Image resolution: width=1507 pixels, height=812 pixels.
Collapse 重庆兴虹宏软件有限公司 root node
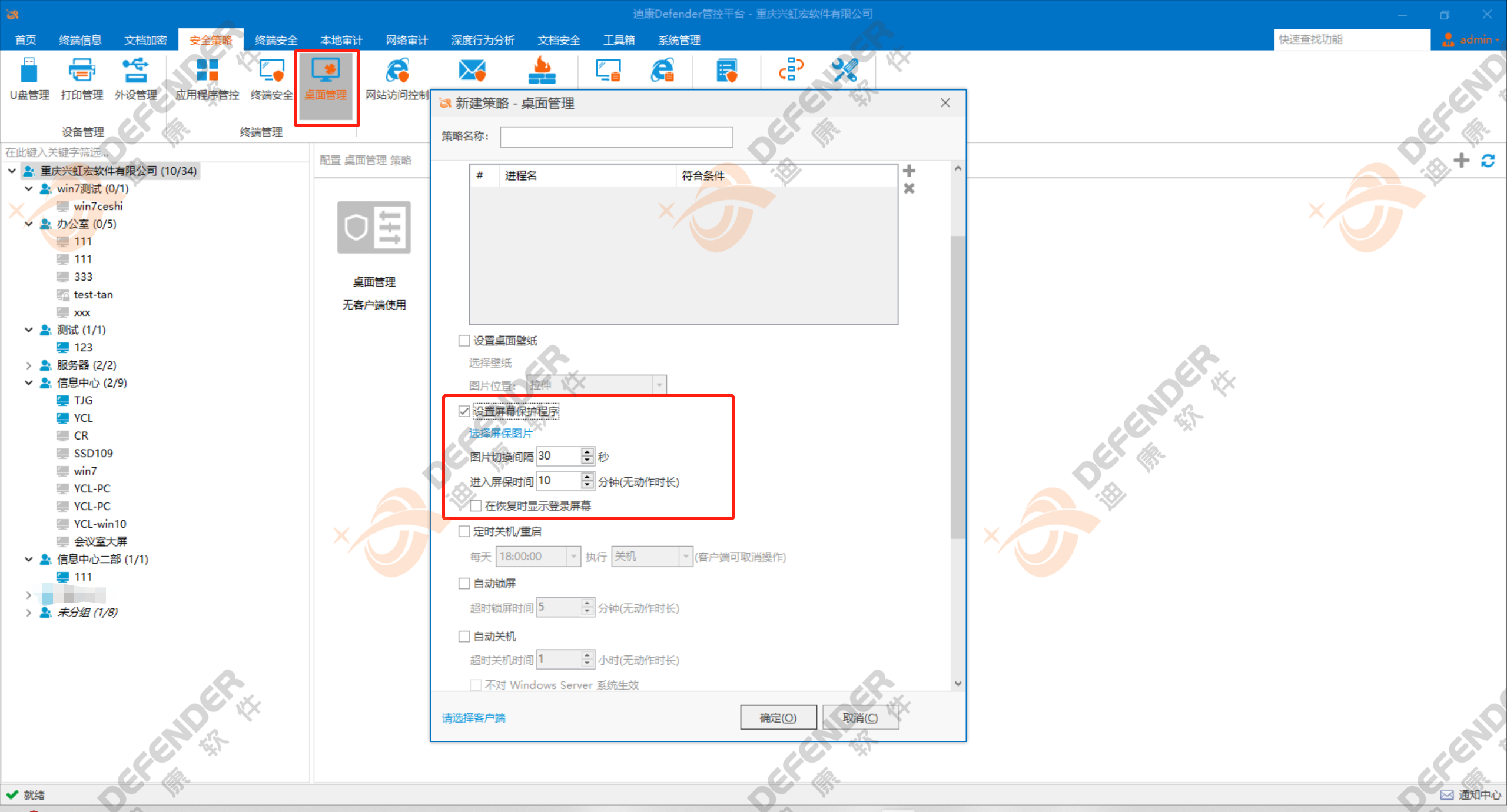point(12,171)
